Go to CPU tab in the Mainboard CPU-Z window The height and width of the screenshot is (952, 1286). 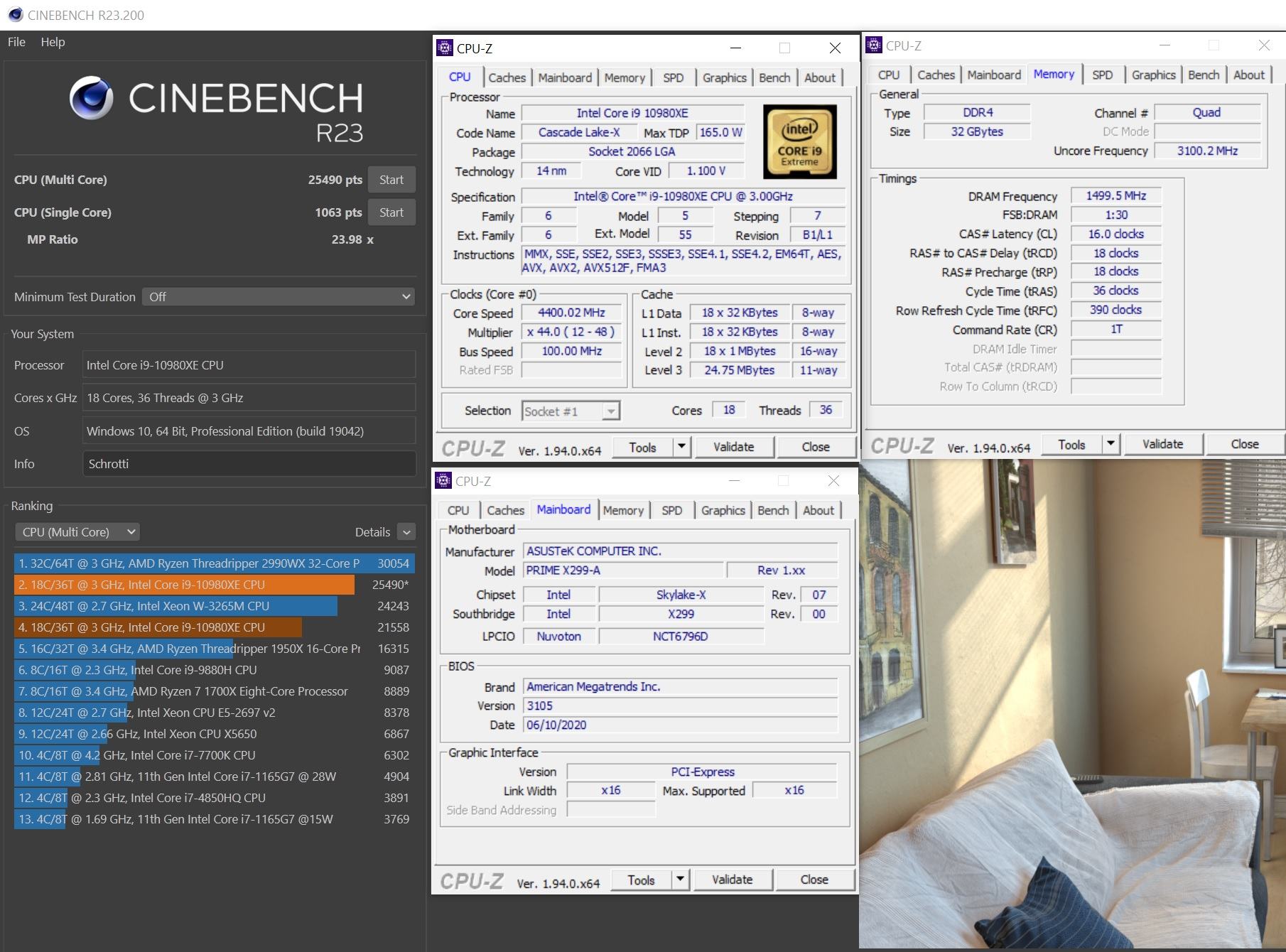(x=458, y=510)
